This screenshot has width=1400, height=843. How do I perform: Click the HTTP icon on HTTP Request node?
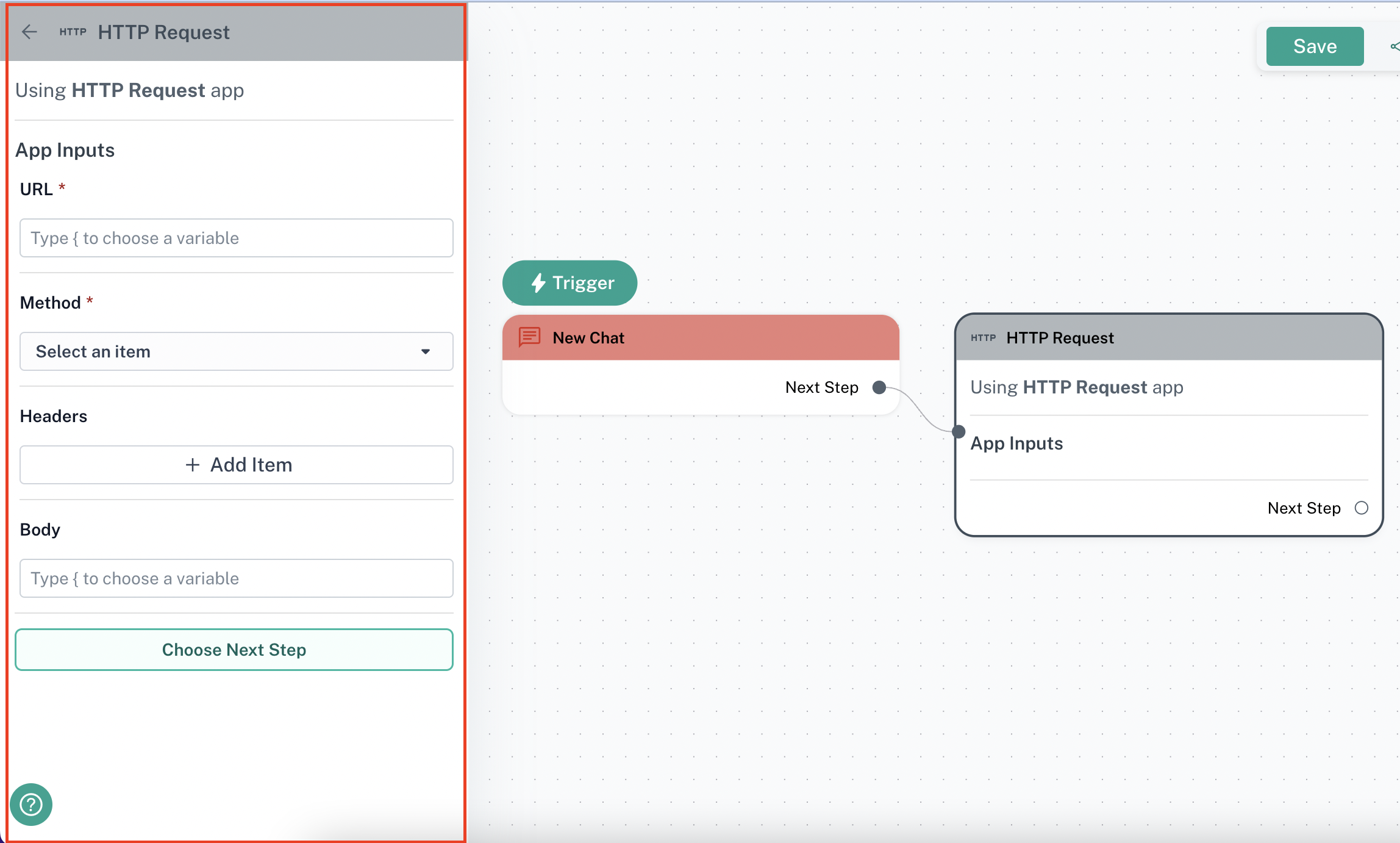(x=983, y=337)
